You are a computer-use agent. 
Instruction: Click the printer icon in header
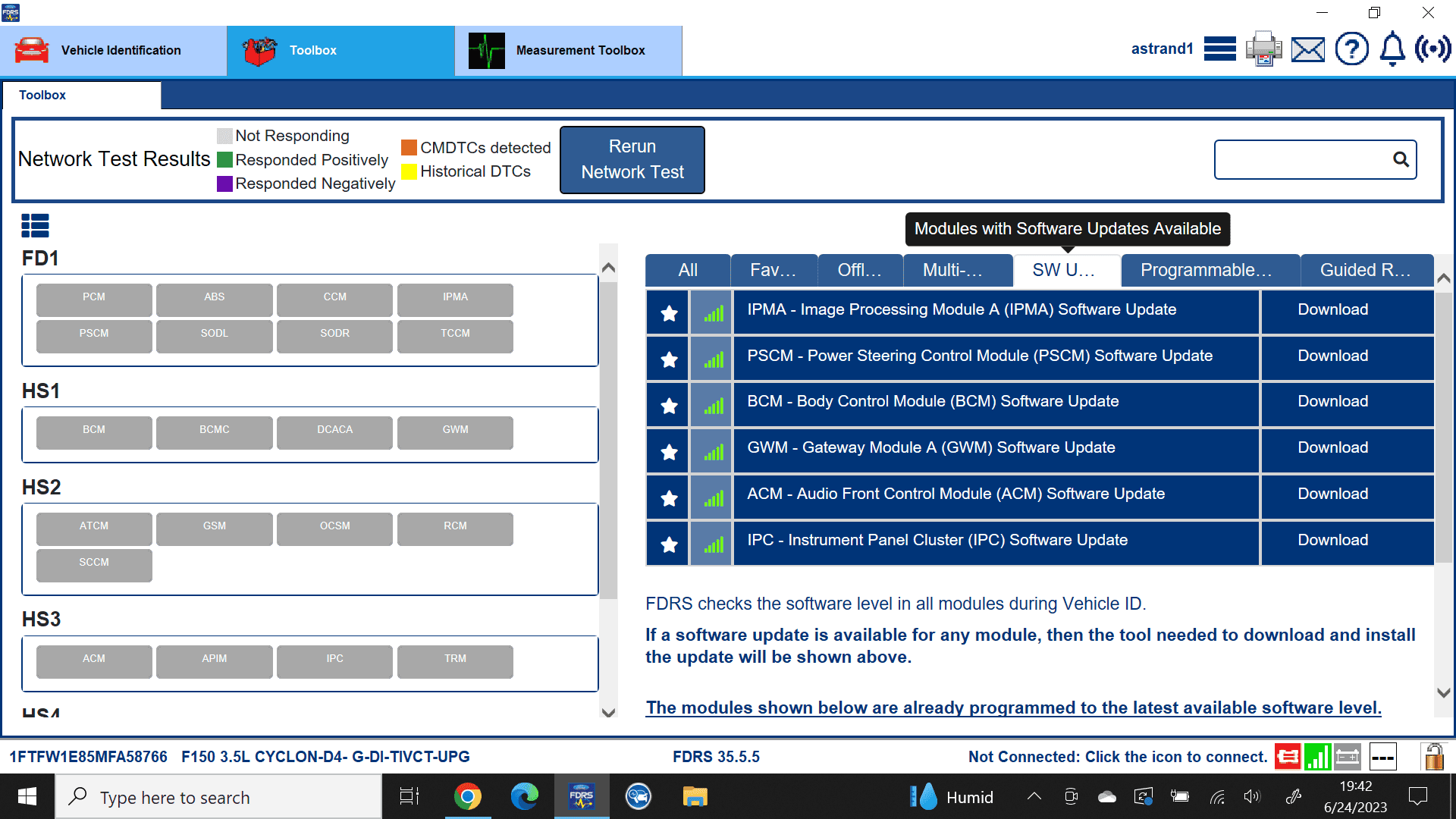1263,49
